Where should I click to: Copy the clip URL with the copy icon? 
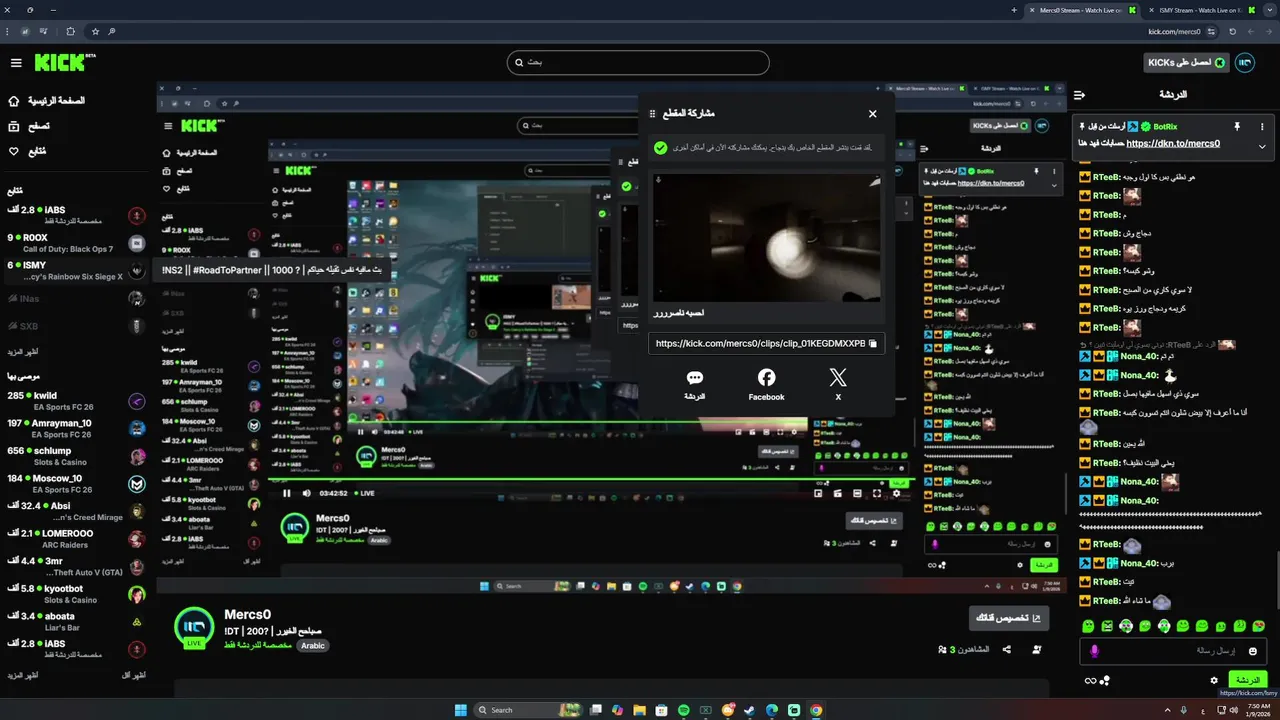coord(872,343)
